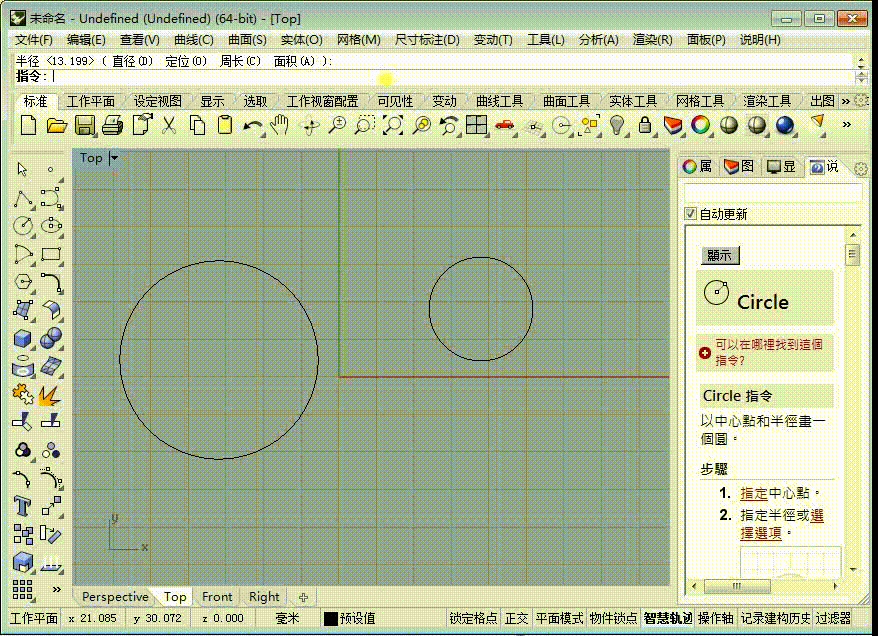The width and height of the screenshot is (878, 636).
Task: Toggle the 自动更新 checkbox
Action: [x=690, y=213]
